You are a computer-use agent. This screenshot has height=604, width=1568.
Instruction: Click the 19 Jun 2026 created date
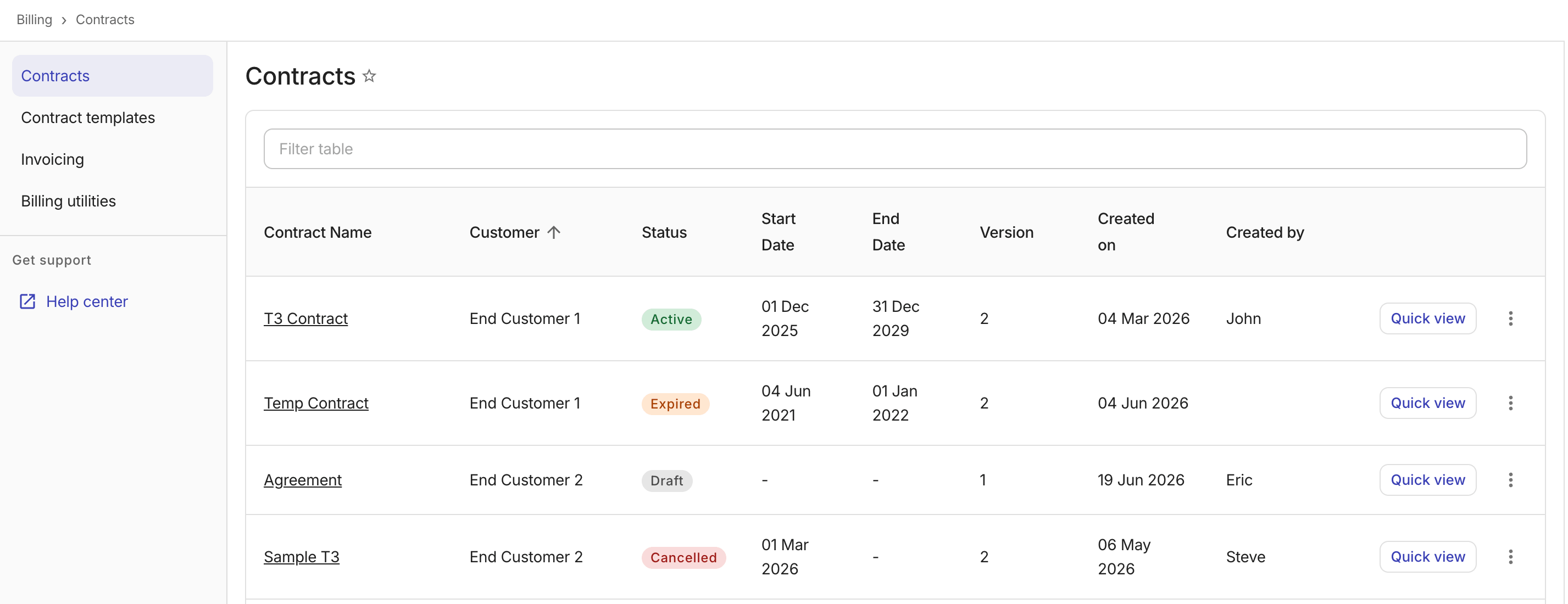click(1141, 480)
